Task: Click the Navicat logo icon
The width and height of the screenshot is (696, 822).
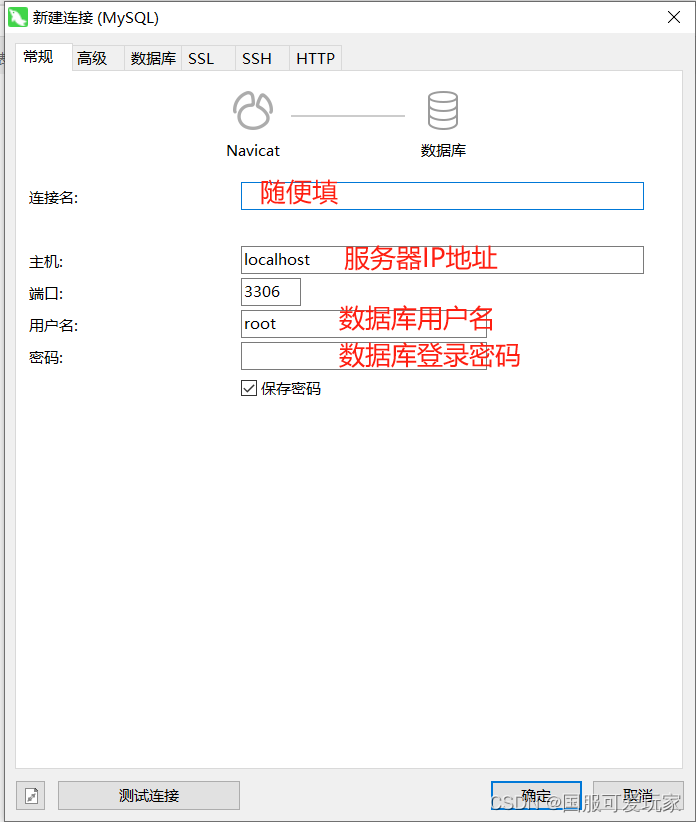Action: pyautogui.click(x=253, y=111)
